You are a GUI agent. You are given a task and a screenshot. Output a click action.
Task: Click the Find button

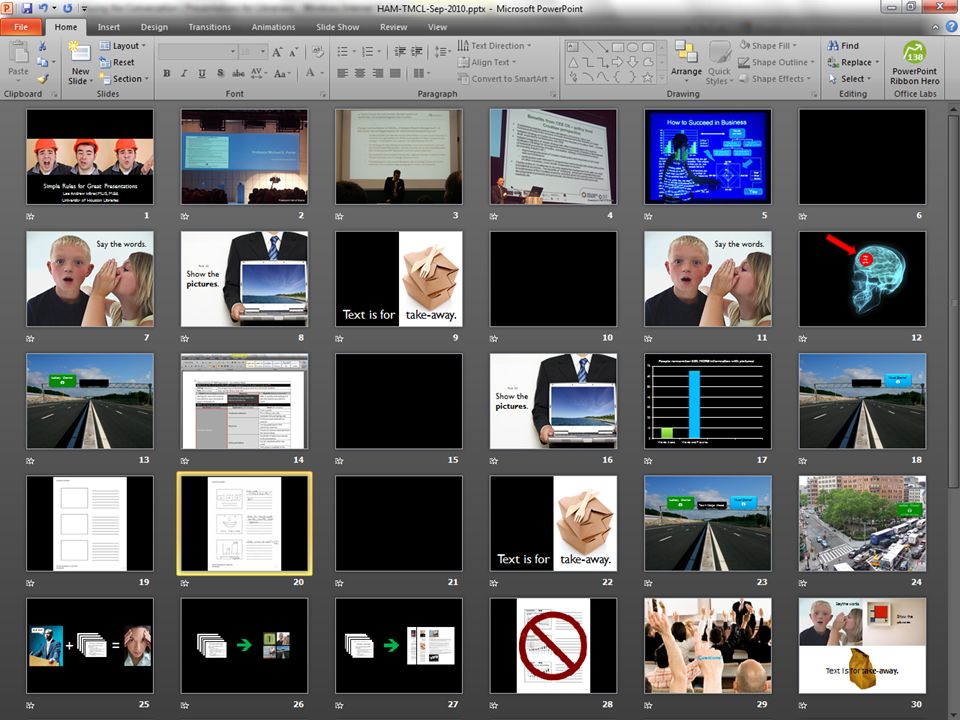tap(843, 46)
